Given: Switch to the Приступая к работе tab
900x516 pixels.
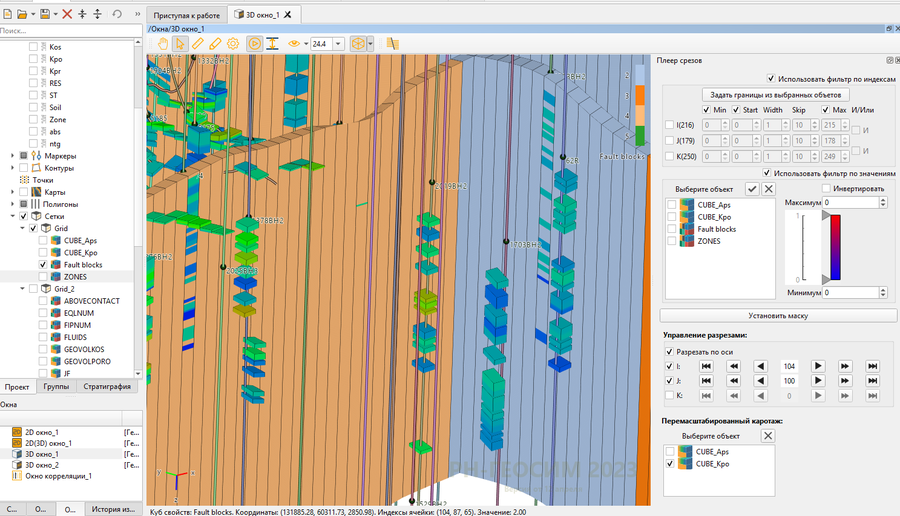Looking at the screenshot, I should click(x=187, y=15).
